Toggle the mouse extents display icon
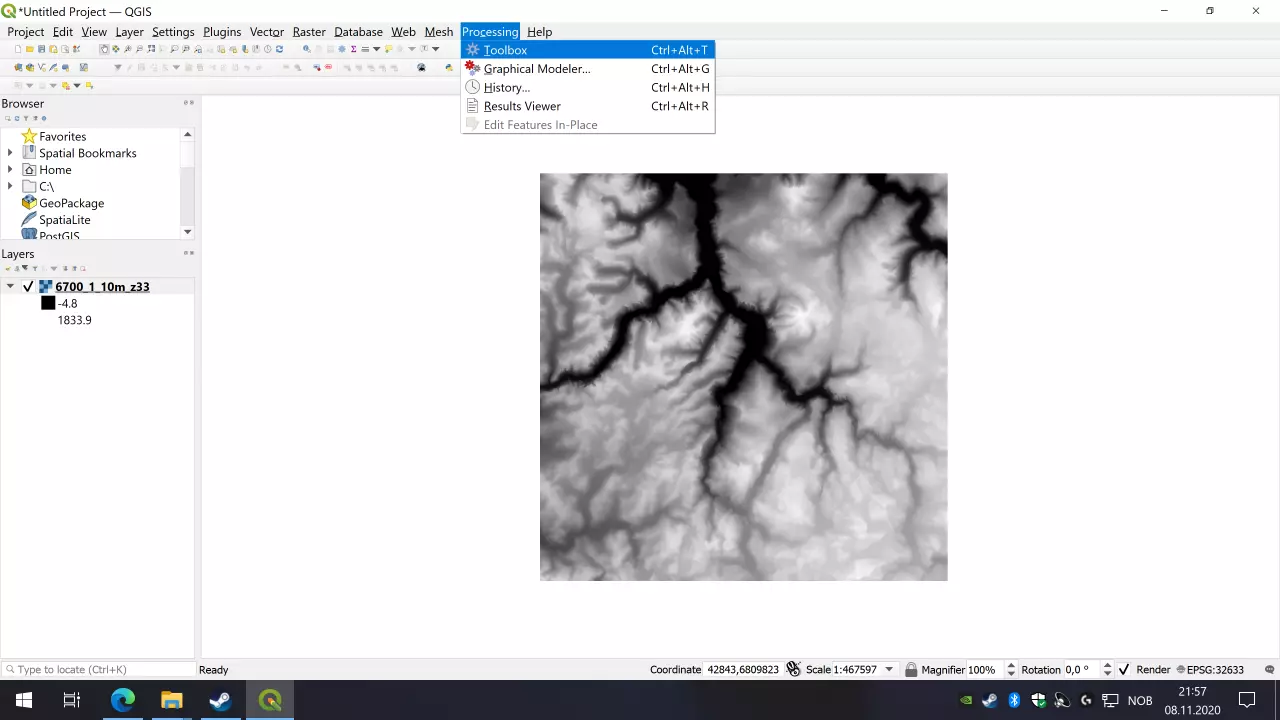 (793, 669)
